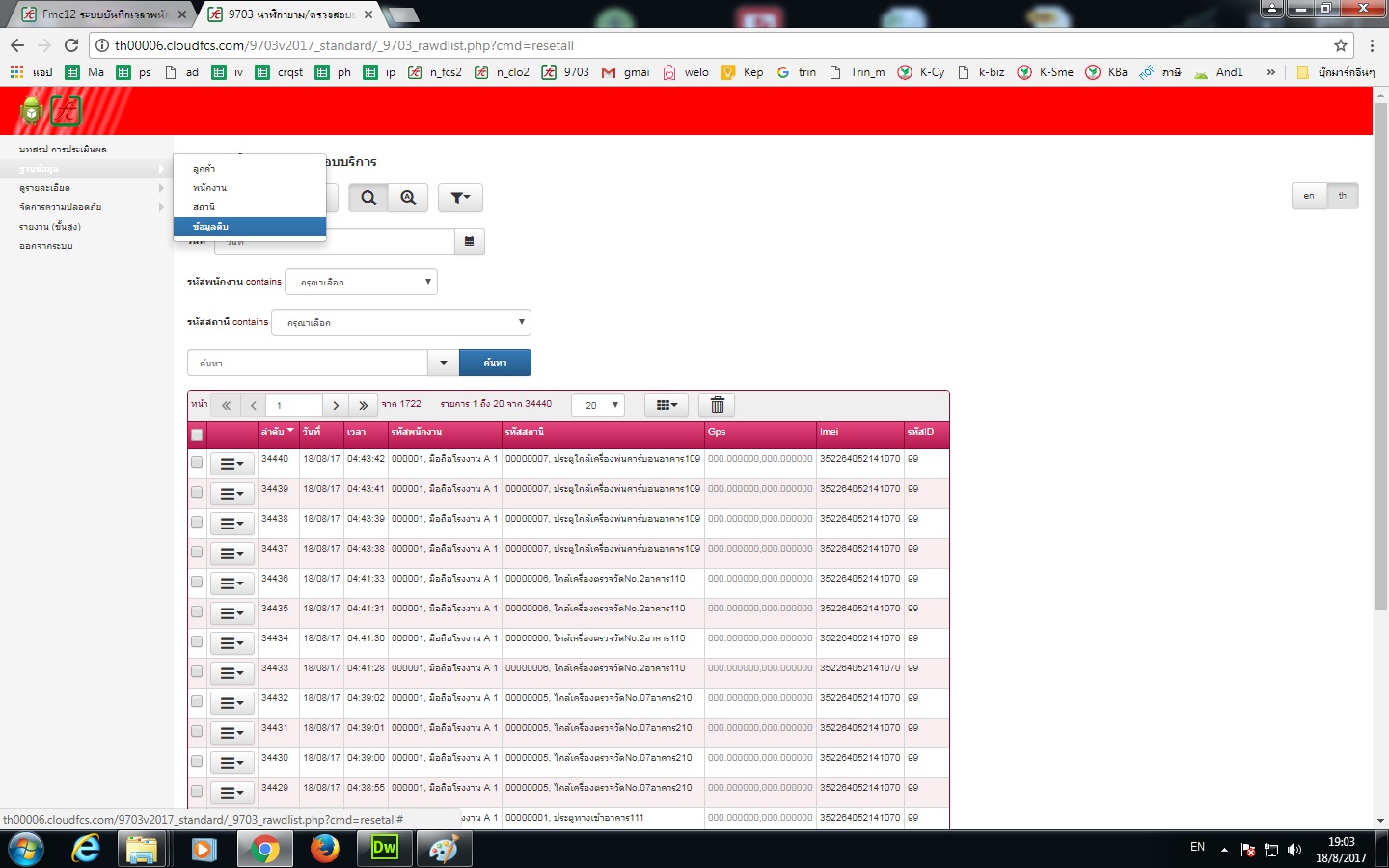Open Dreamweaver from the taskbar
This screenshot has width=1389, height=868.
[x=384, y=849]
